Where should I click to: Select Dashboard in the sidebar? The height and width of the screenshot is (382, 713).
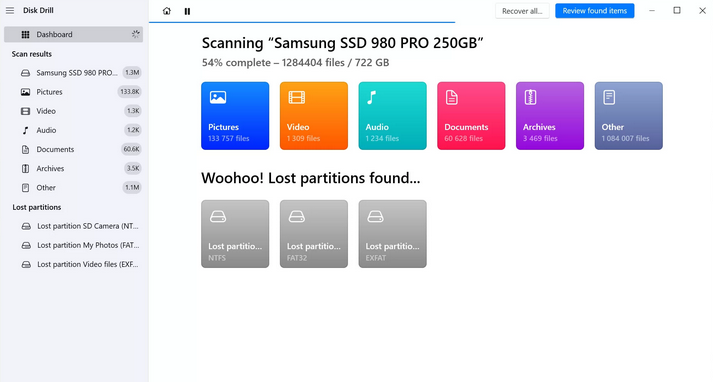74,35
